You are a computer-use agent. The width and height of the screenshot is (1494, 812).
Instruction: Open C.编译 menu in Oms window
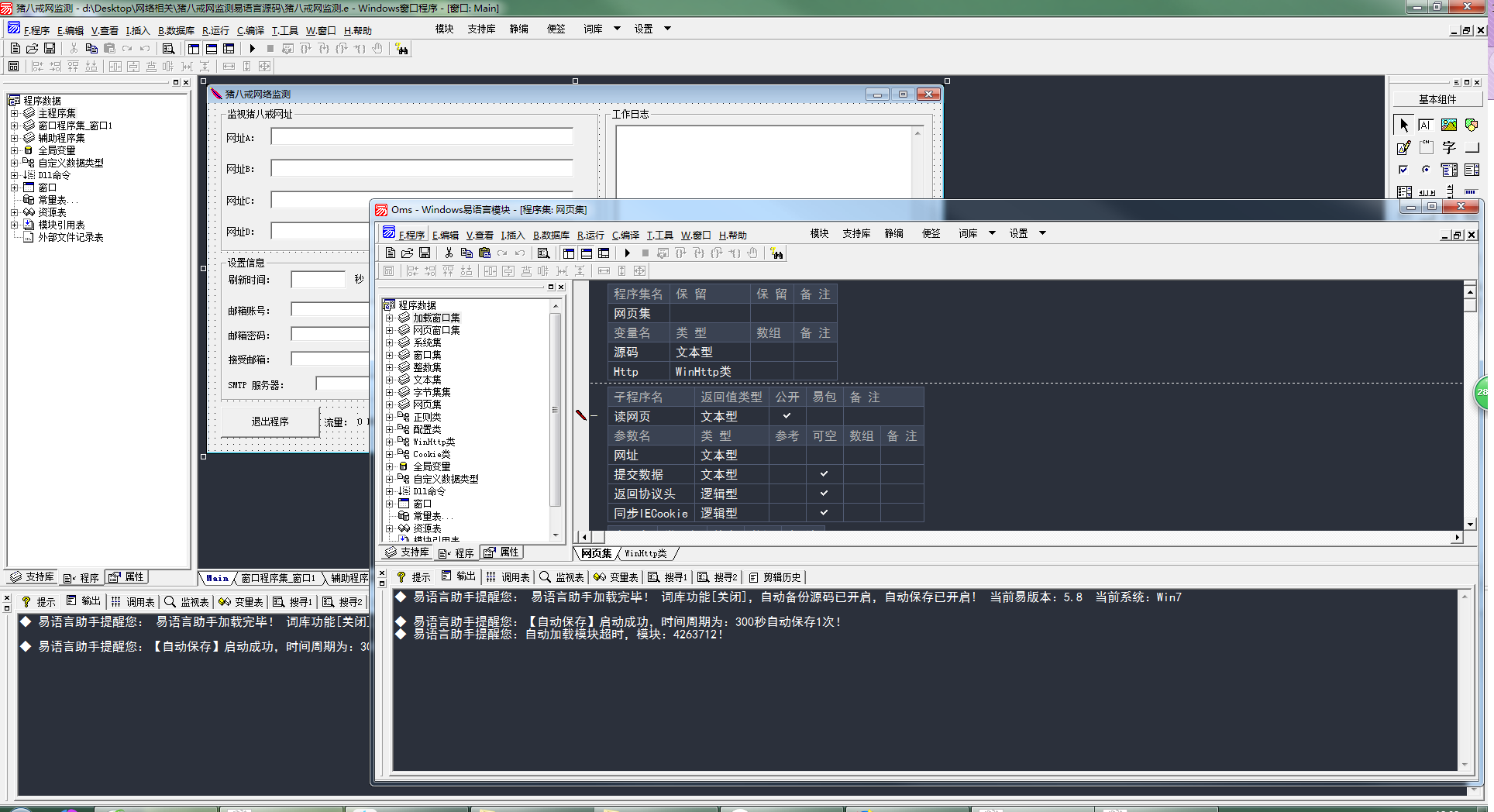(x=625, y=236)
